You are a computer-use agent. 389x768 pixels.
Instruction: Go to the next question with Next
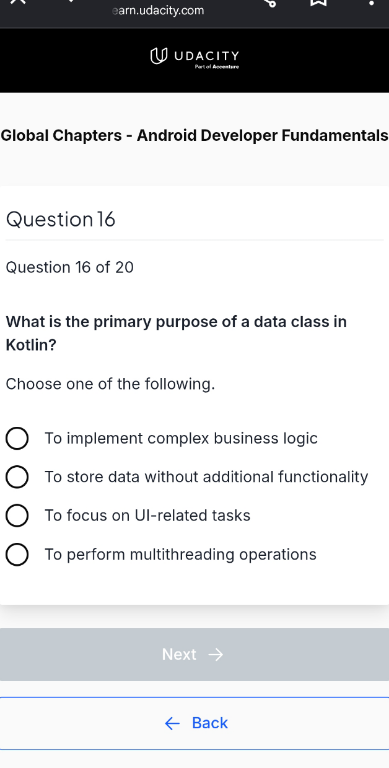[x=194, y=654]
